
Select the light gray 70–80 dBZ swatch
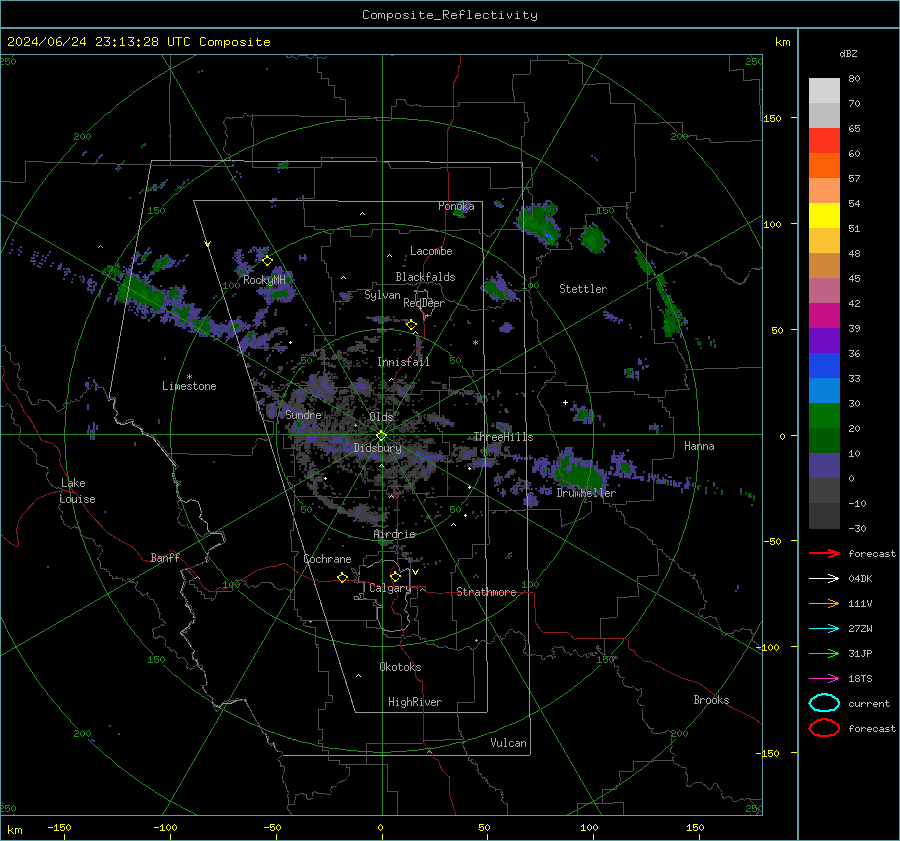point(824,91)
